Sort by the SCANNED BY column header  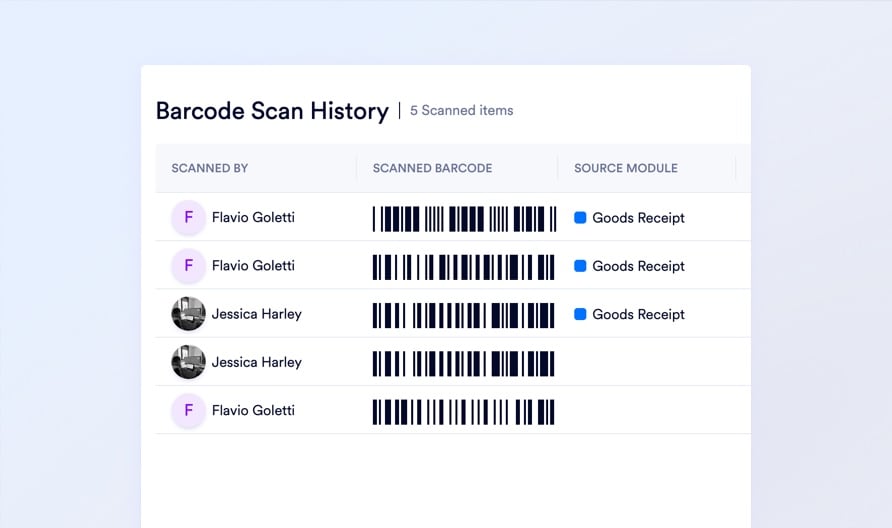209,168
